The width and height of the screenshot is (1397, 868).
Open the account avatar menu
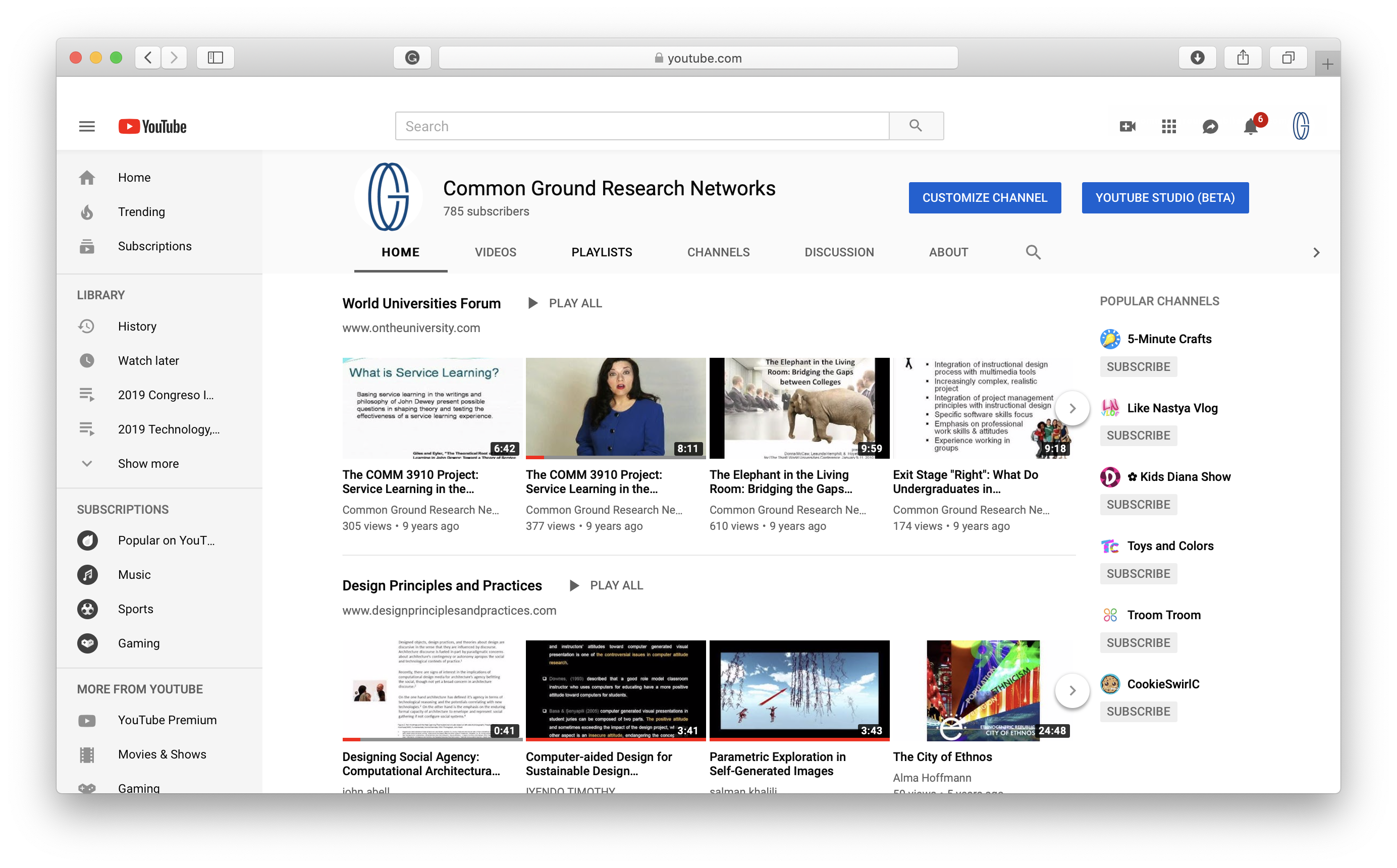click(1301, 126)
